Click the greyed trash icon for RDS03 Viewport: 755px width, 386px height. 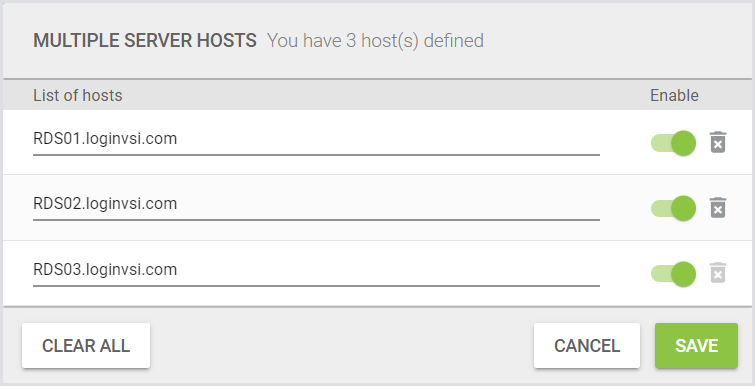(717, 273)
